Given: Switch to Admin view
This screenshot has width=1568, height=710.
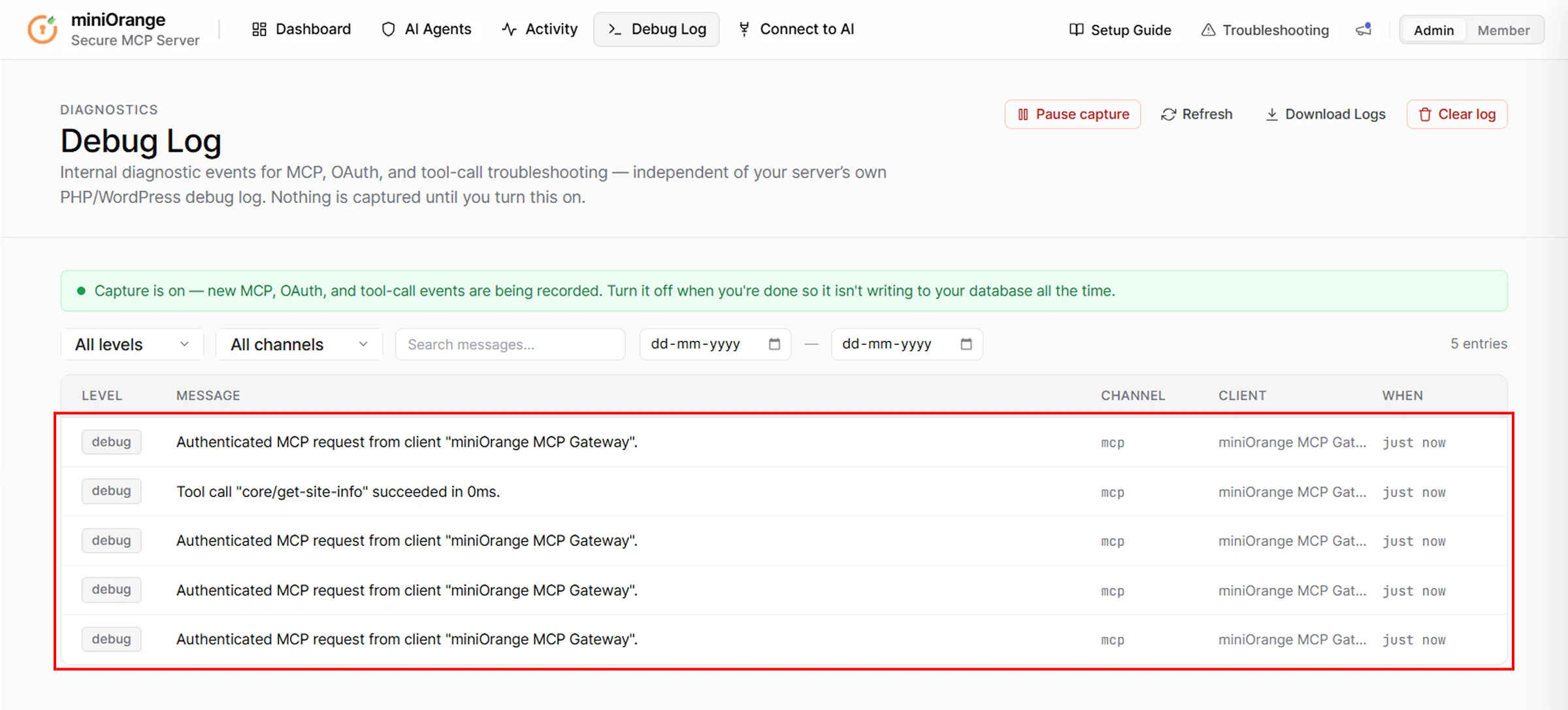Looking at the screenshot, I should 1433,30.
